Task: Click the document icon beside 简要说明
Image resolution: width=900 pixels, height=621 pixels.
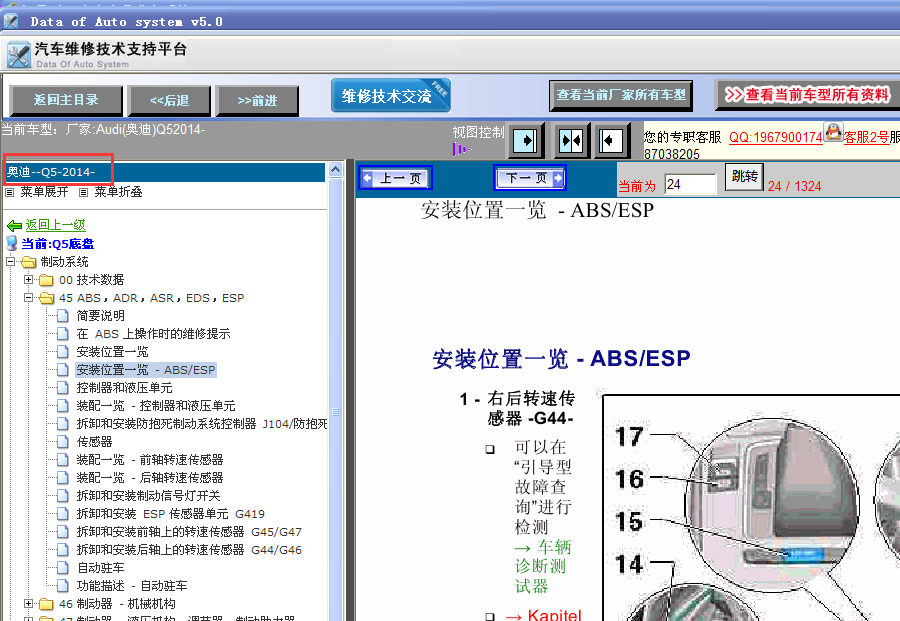Action: coord(63,316)
